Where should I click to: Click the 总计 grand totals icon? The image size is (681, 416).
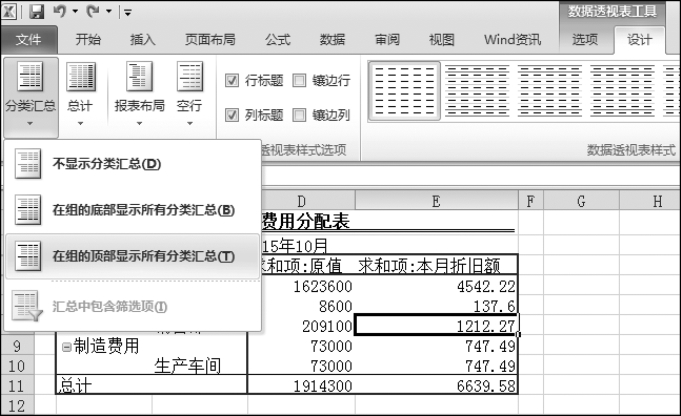point(81,76)
